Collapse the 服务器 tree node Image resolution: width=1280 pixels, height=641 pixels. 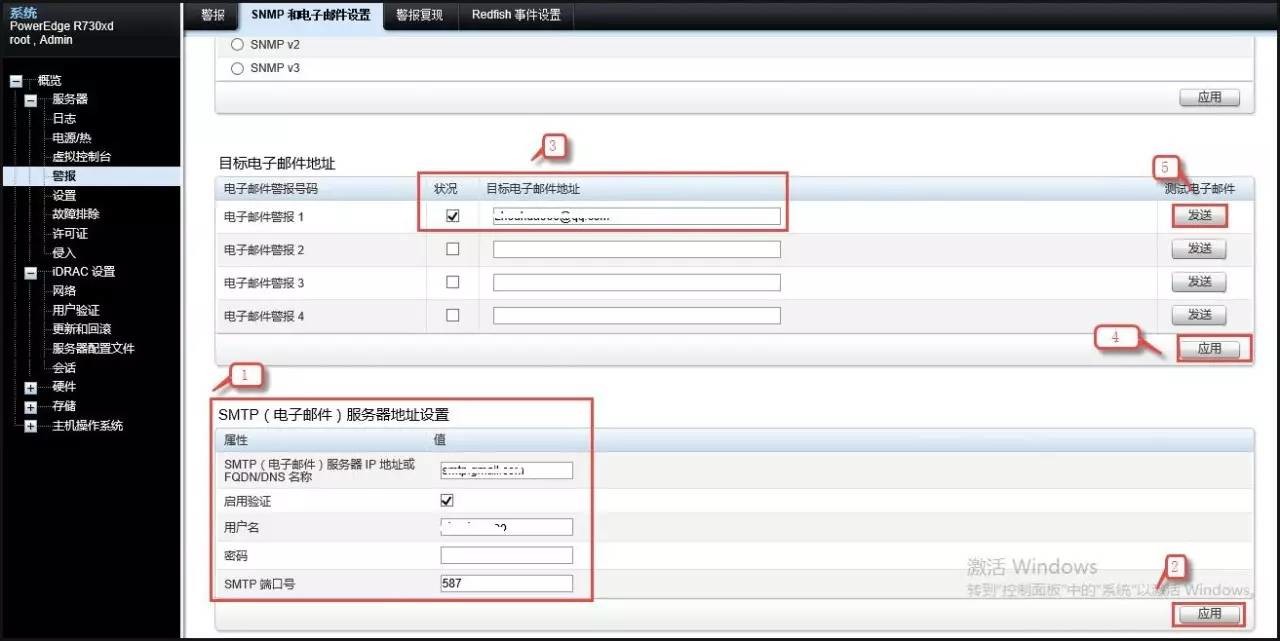tap(30, 100)
